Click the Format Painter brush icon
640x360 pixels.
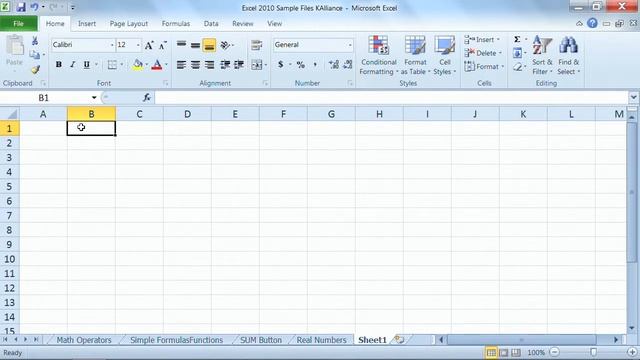coord(35,69)
